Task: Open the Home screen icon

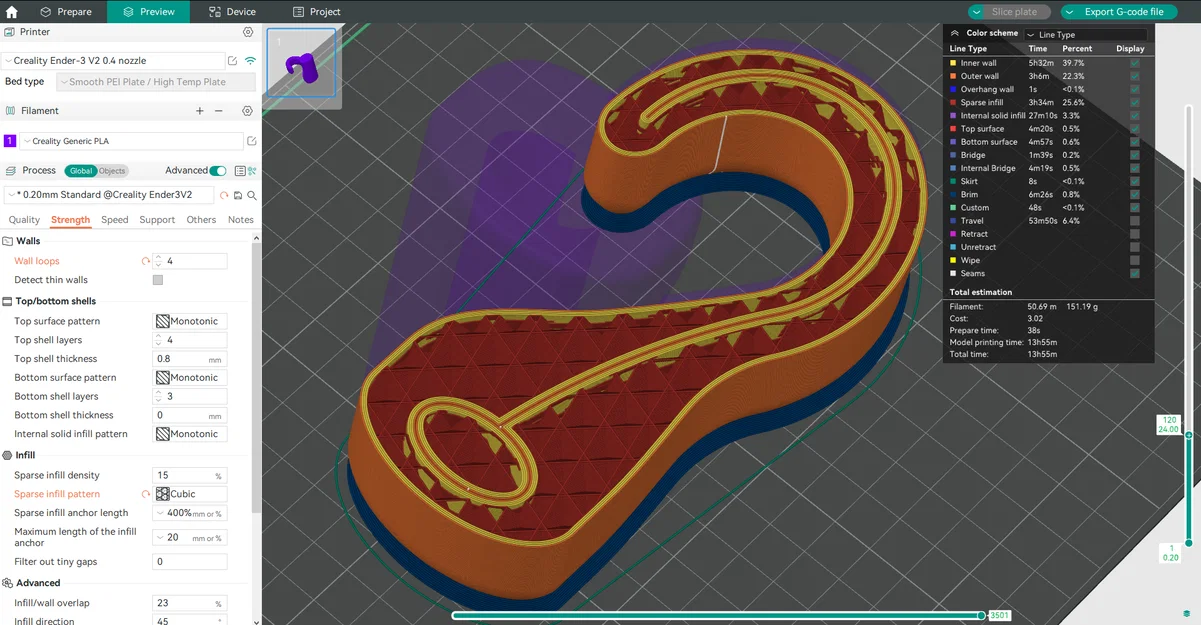Action: click(12, 12)
